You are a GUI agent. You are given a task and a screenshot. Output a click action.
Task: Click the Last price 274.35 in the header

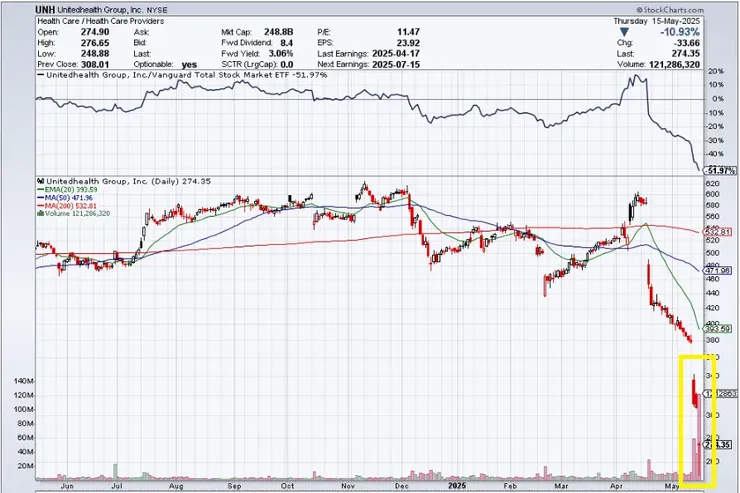click(x=686, y=53)
